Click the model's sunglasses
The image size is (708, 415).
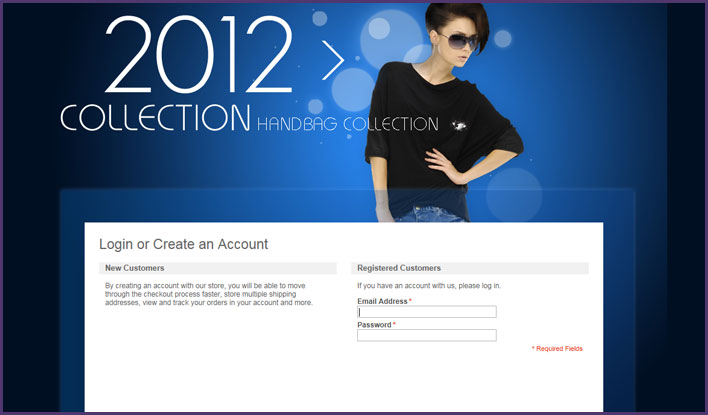click(x=457, y=41)
